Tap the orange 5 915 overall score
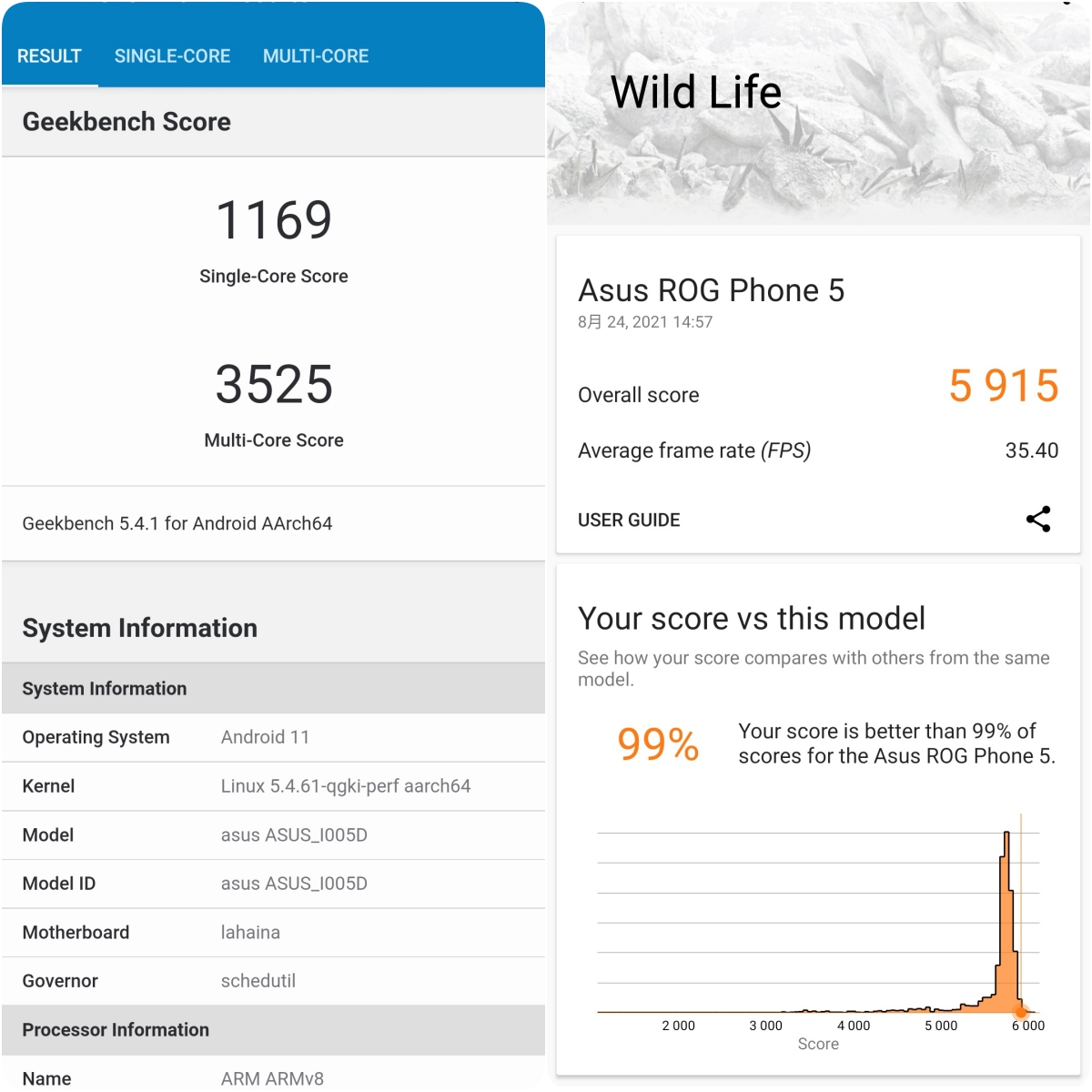 pos(1003,386)
